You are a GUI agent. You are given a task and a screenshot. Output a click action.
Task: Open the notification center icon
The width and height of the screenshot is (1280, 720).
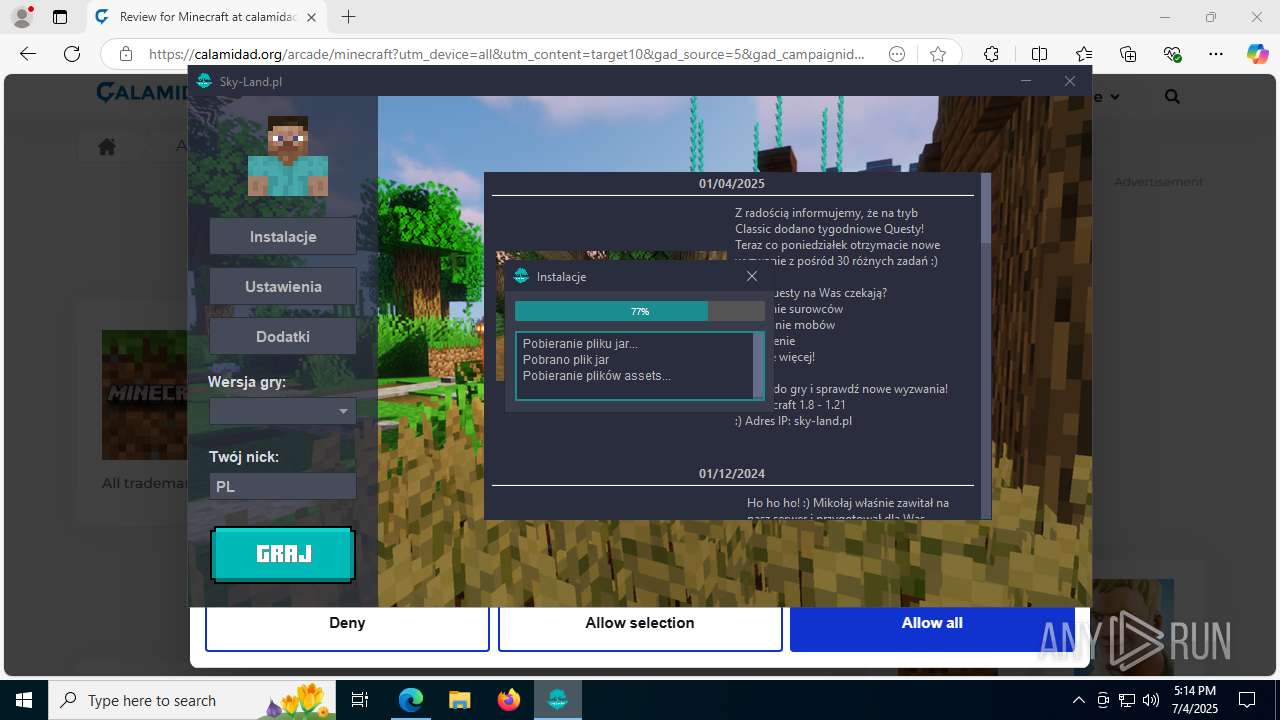pos(1247,700)
